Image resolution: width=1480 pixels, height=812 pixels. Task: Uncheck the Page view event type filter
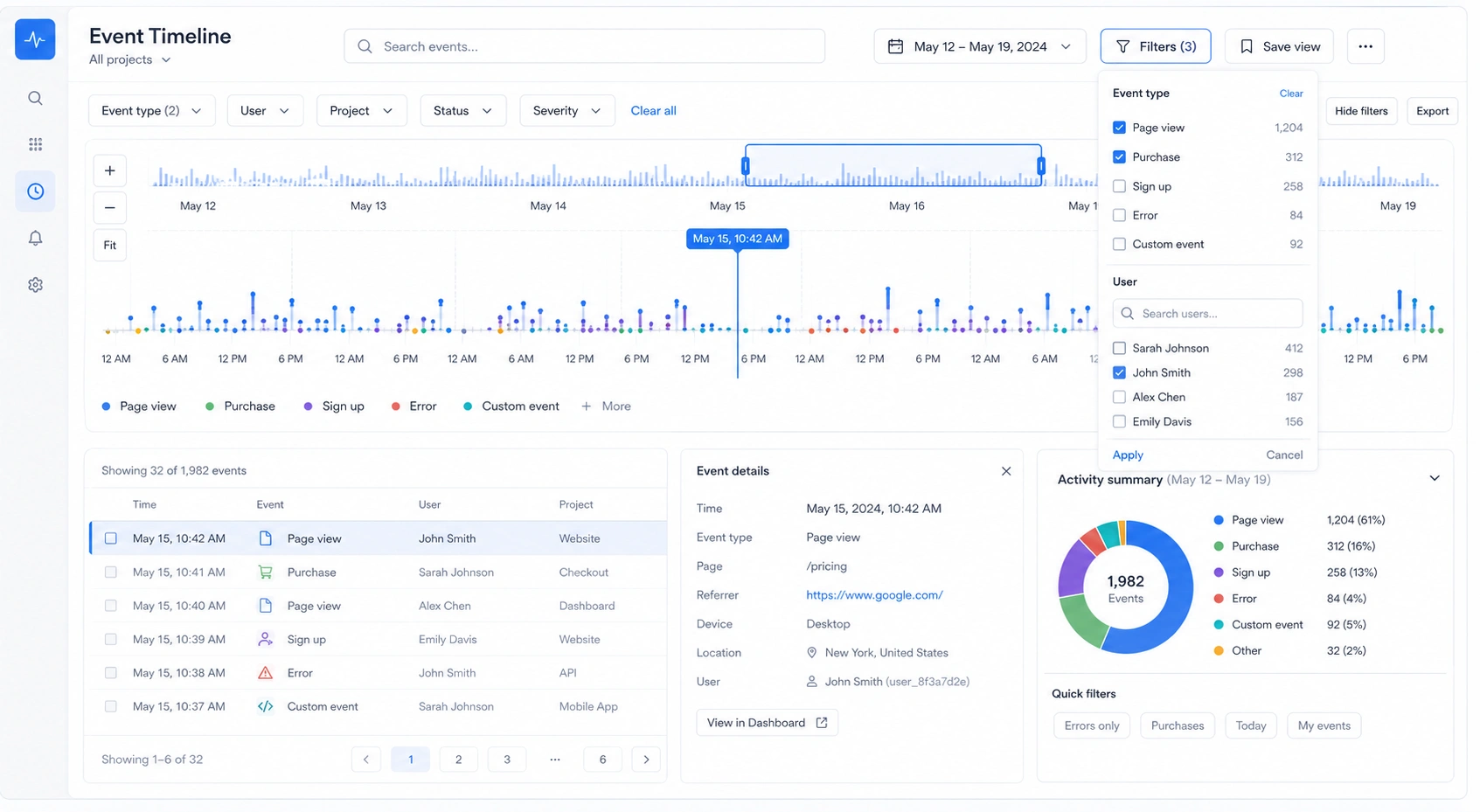tap(1119, 128)
